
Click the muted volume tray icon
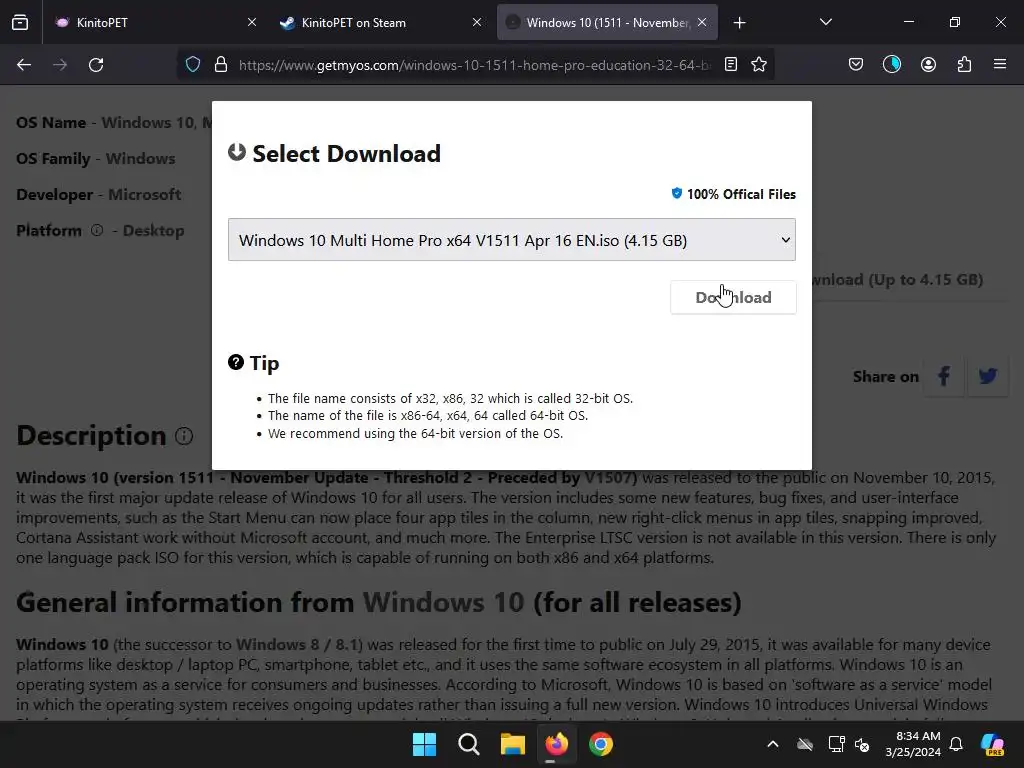862,744
